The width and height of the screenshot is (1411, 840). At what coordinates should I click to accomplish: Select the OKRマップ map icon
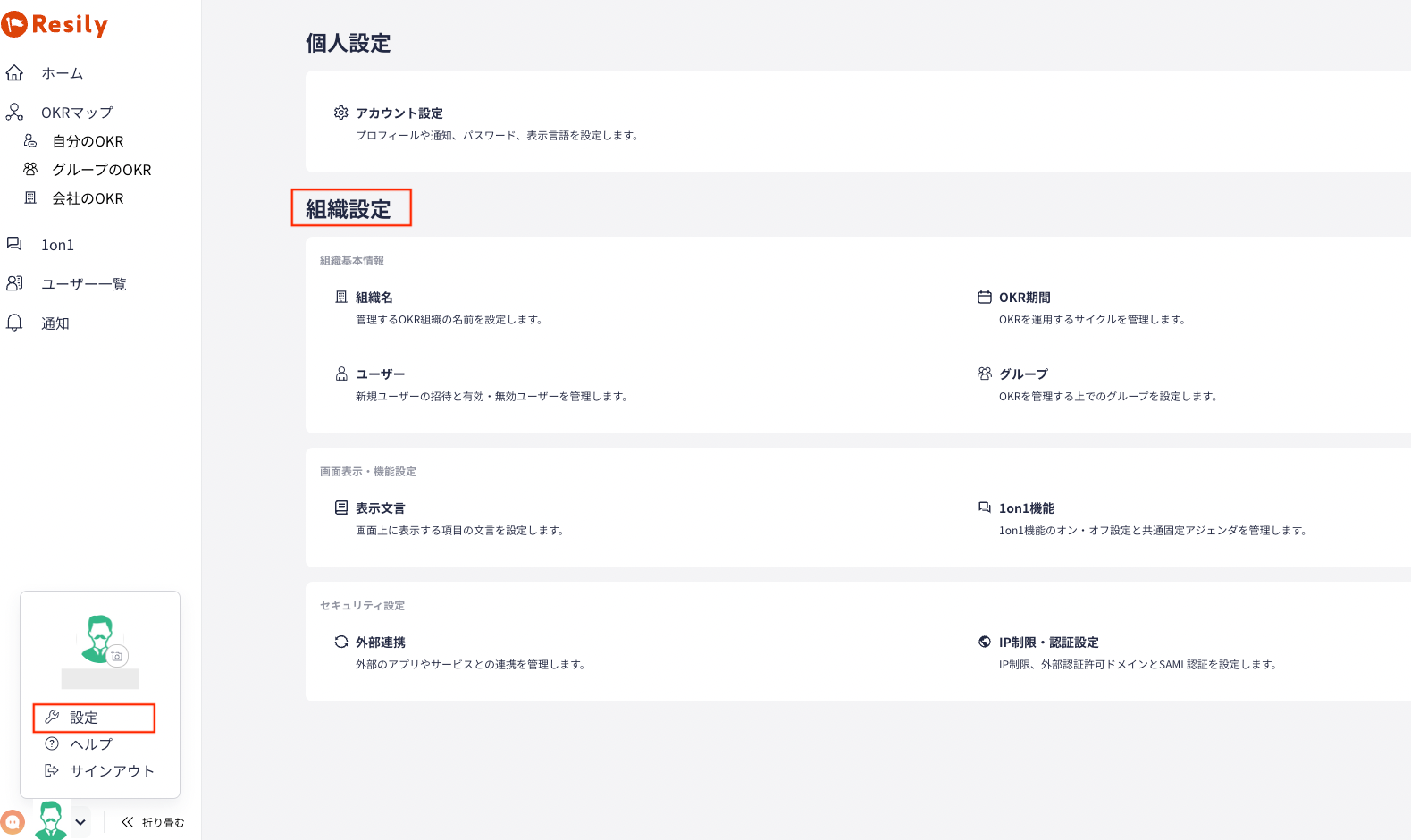click(x=14, y=112)
